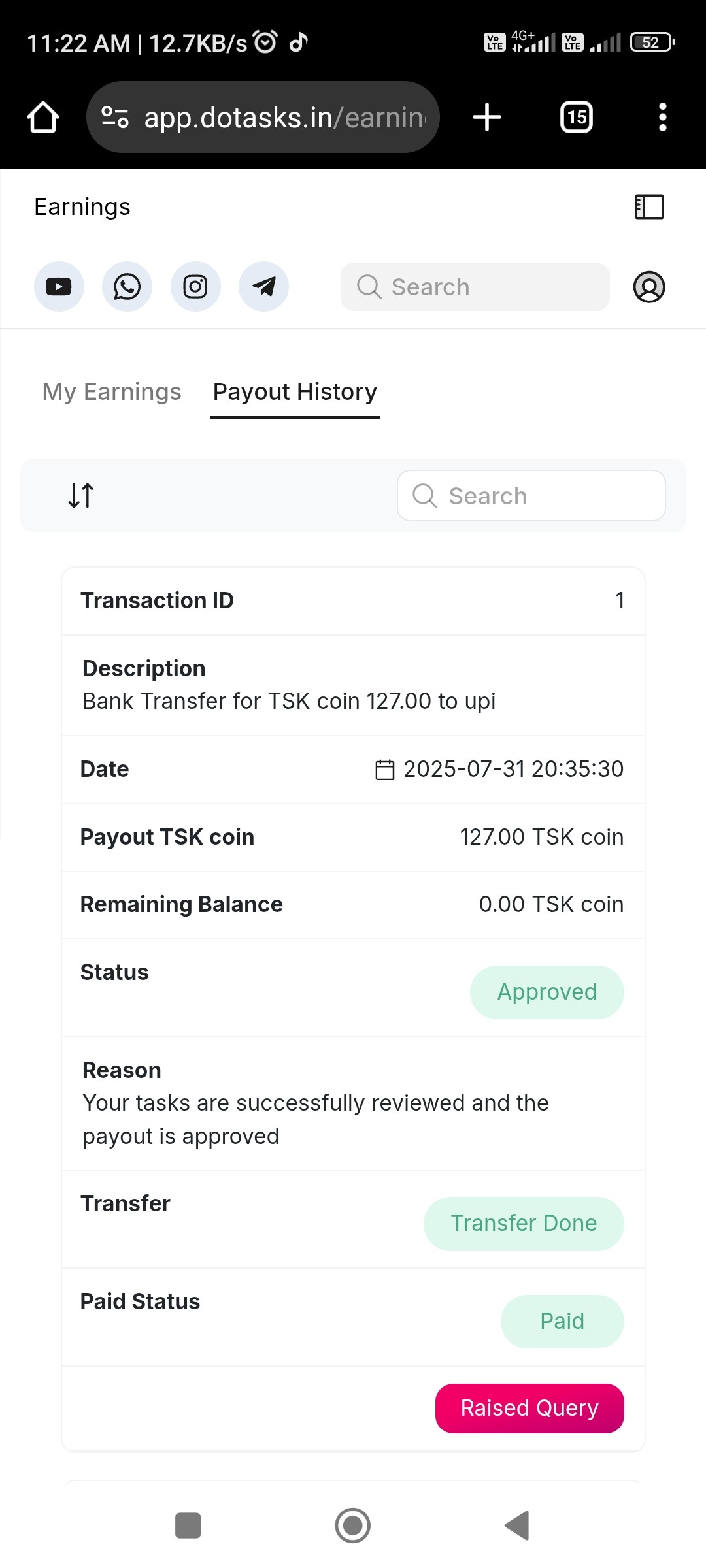Focus the Payout History search box

point(531,496)
